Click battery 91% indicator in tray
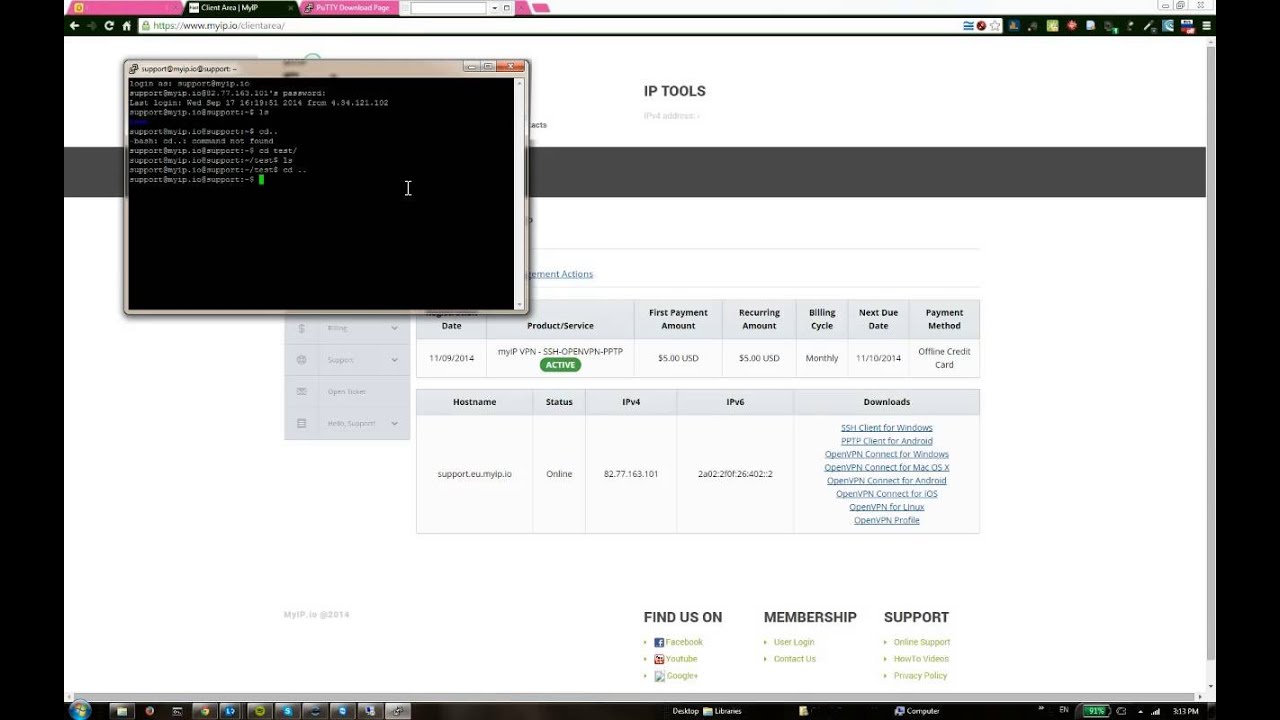 (x=1097, y=711)
